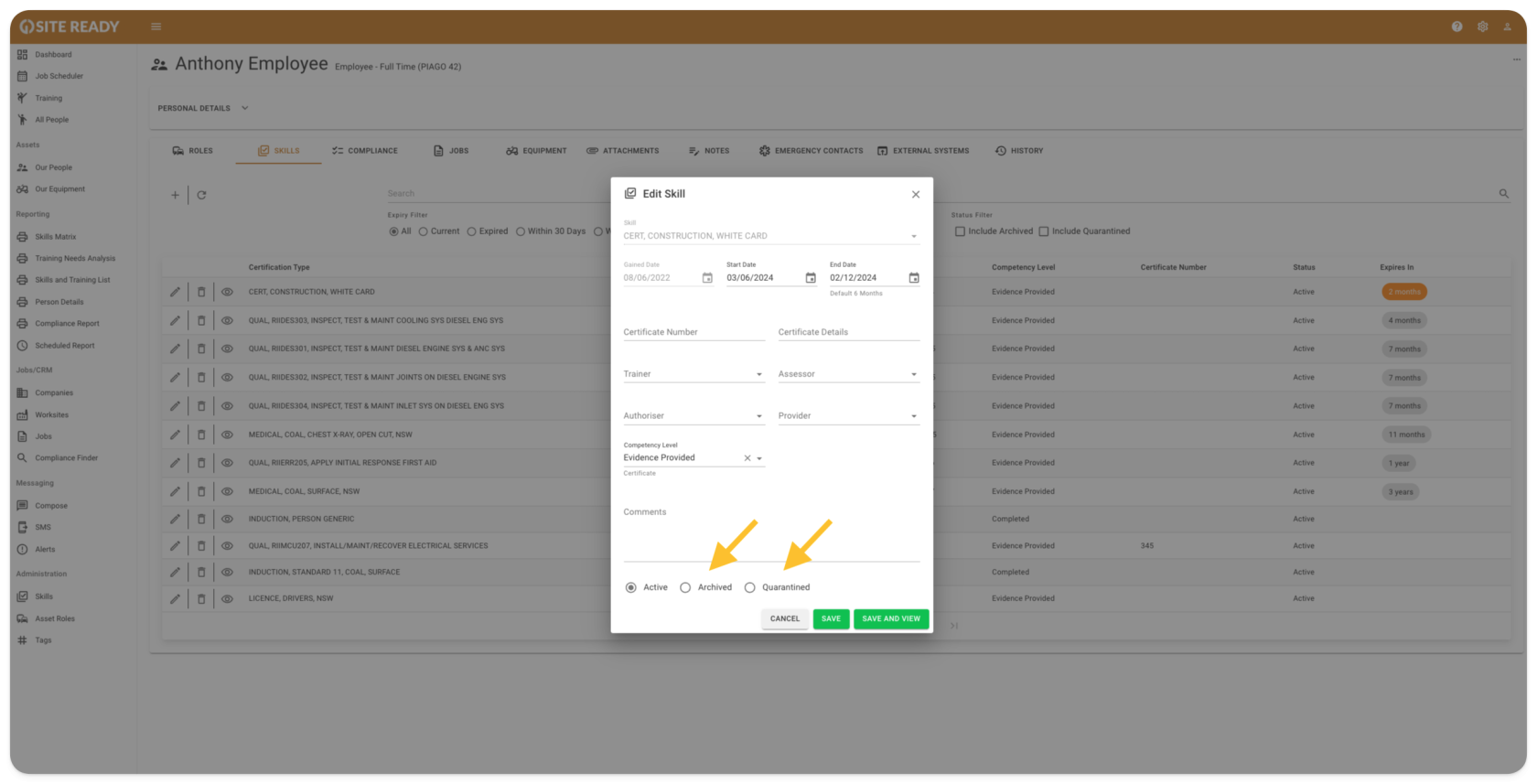Screen dimensions: 1537x784
Task: Click the refresh icon above the skills table
Action: [x=201, y=195]
